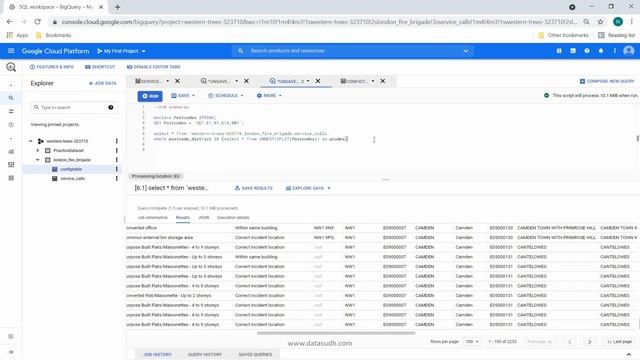
Task: Open actions menu for london_fire_brigade dataset
Action: (117, 160)
